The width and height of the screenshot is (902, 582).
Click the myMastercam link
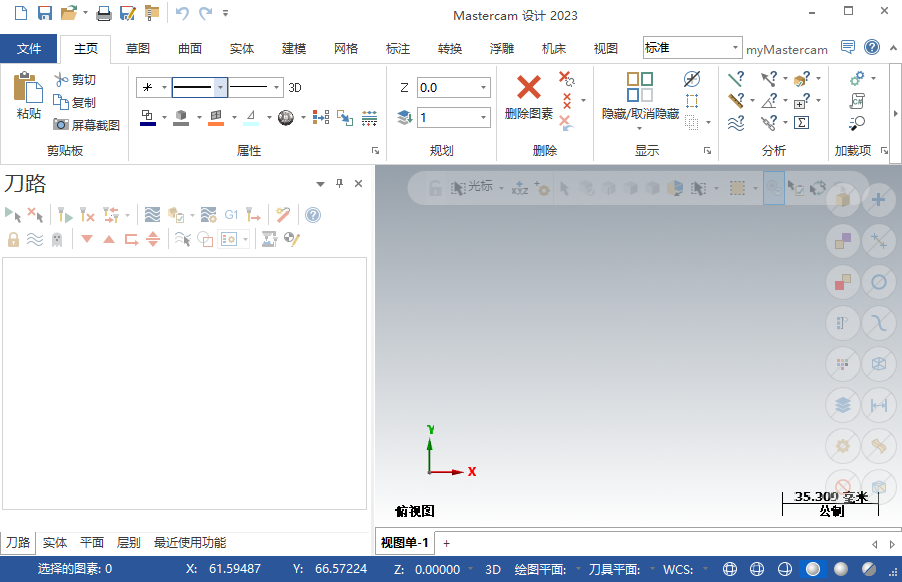point(787,49)
